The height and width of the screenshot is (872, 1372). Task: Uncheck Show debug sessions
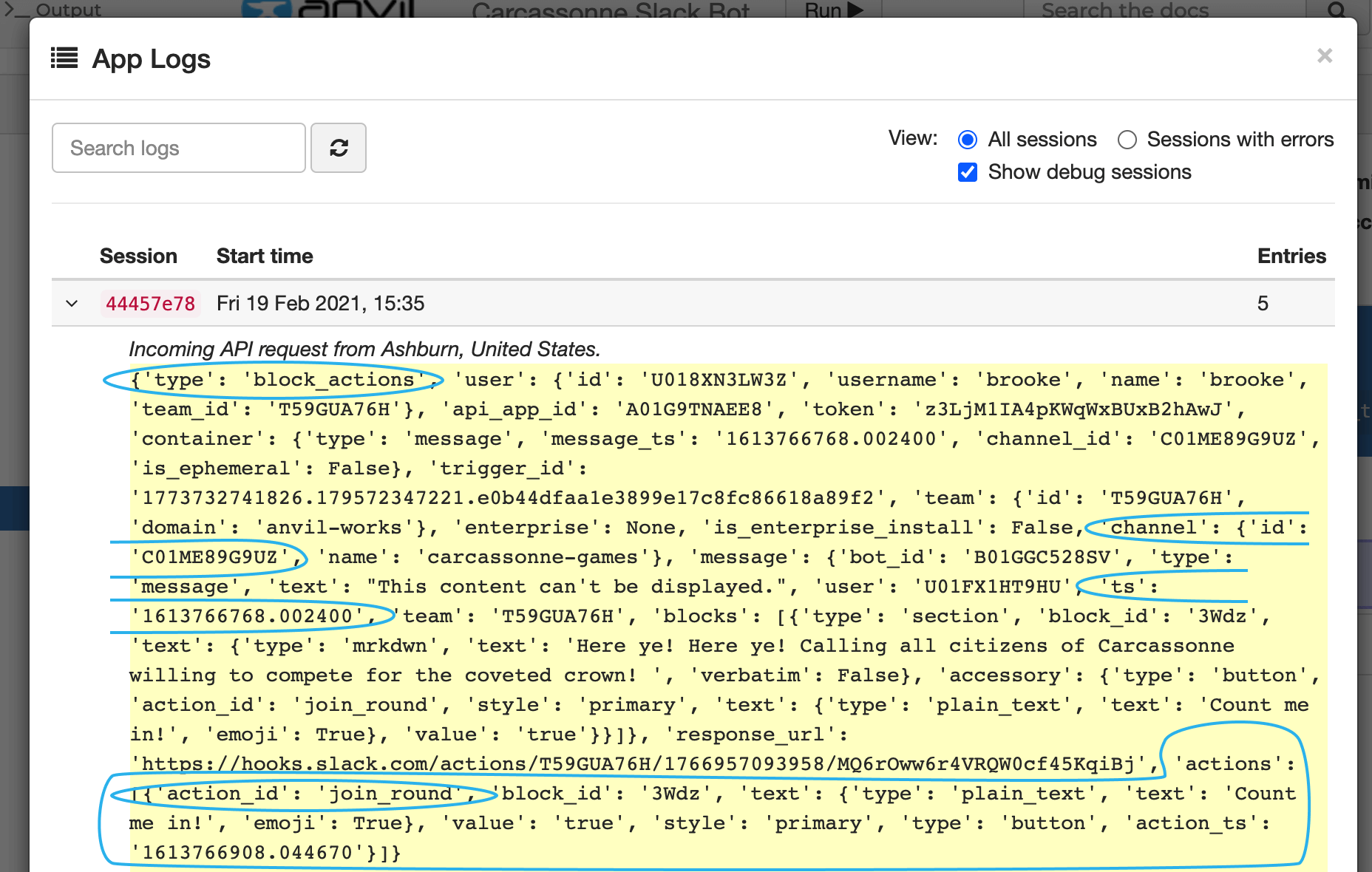coord(967,172)
